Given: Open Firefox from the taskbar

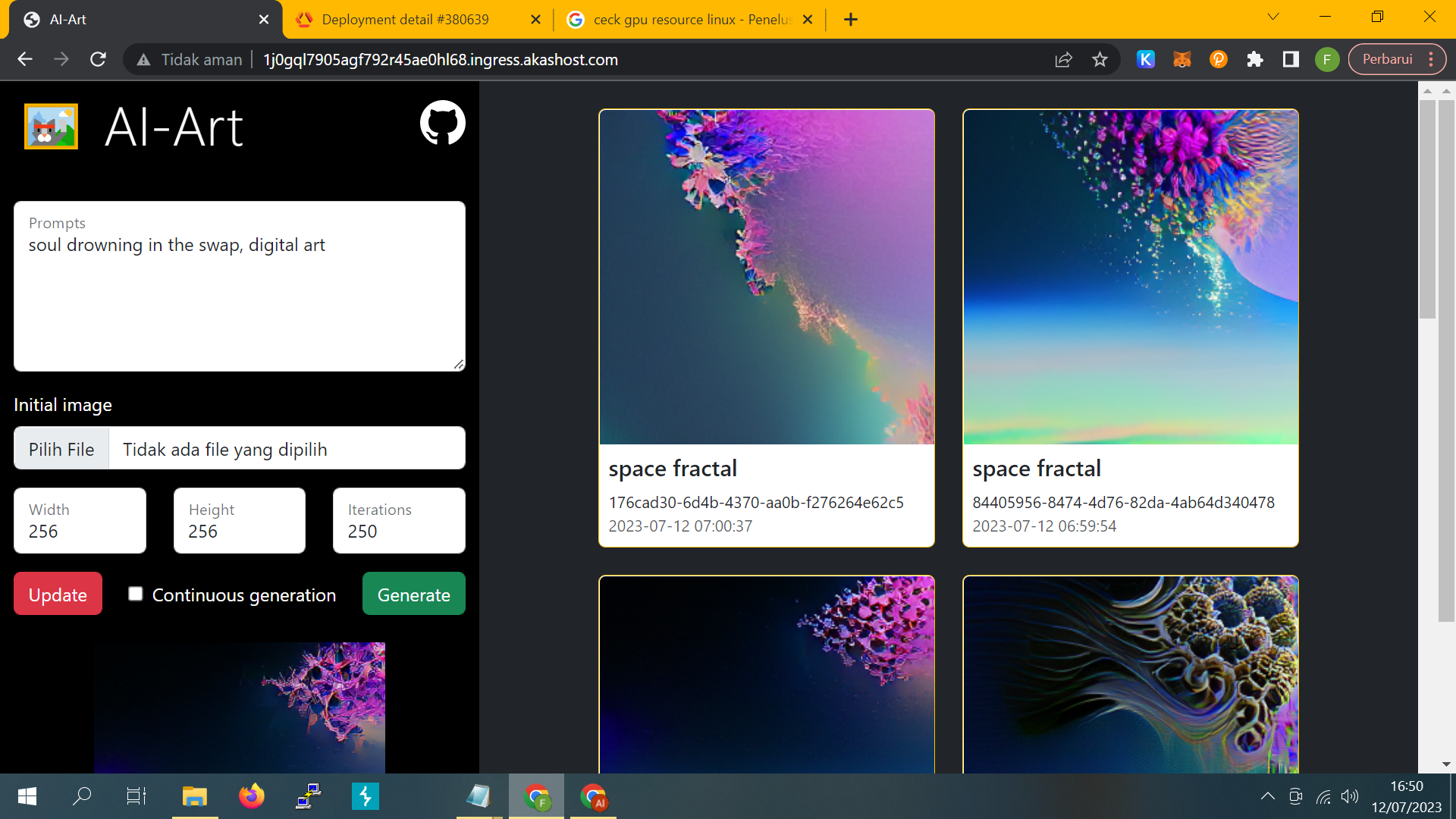Looking at the screenshot, I should coord(252,796).
